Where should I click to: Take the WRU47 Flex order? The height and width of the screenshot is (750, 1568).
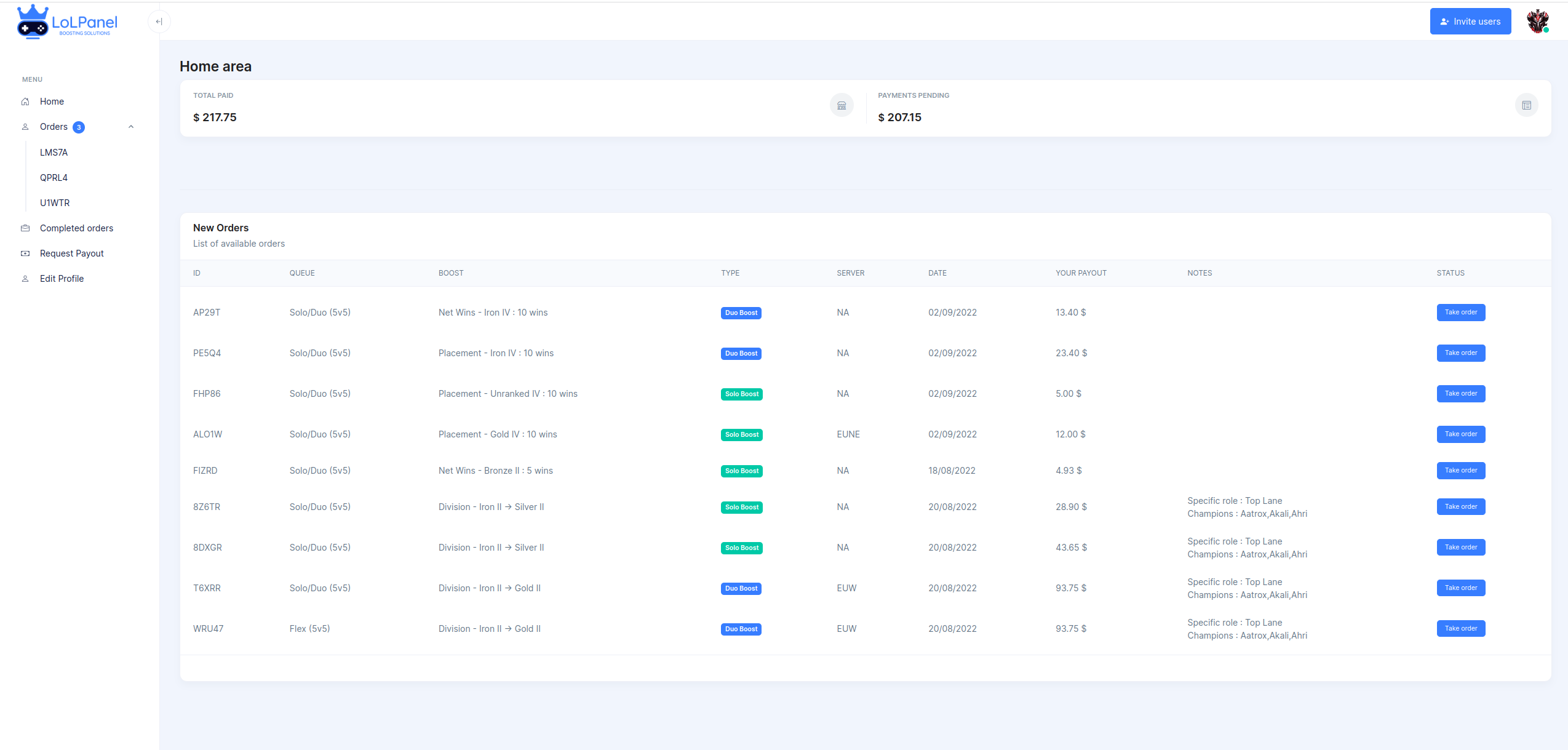coord(1460,629)
